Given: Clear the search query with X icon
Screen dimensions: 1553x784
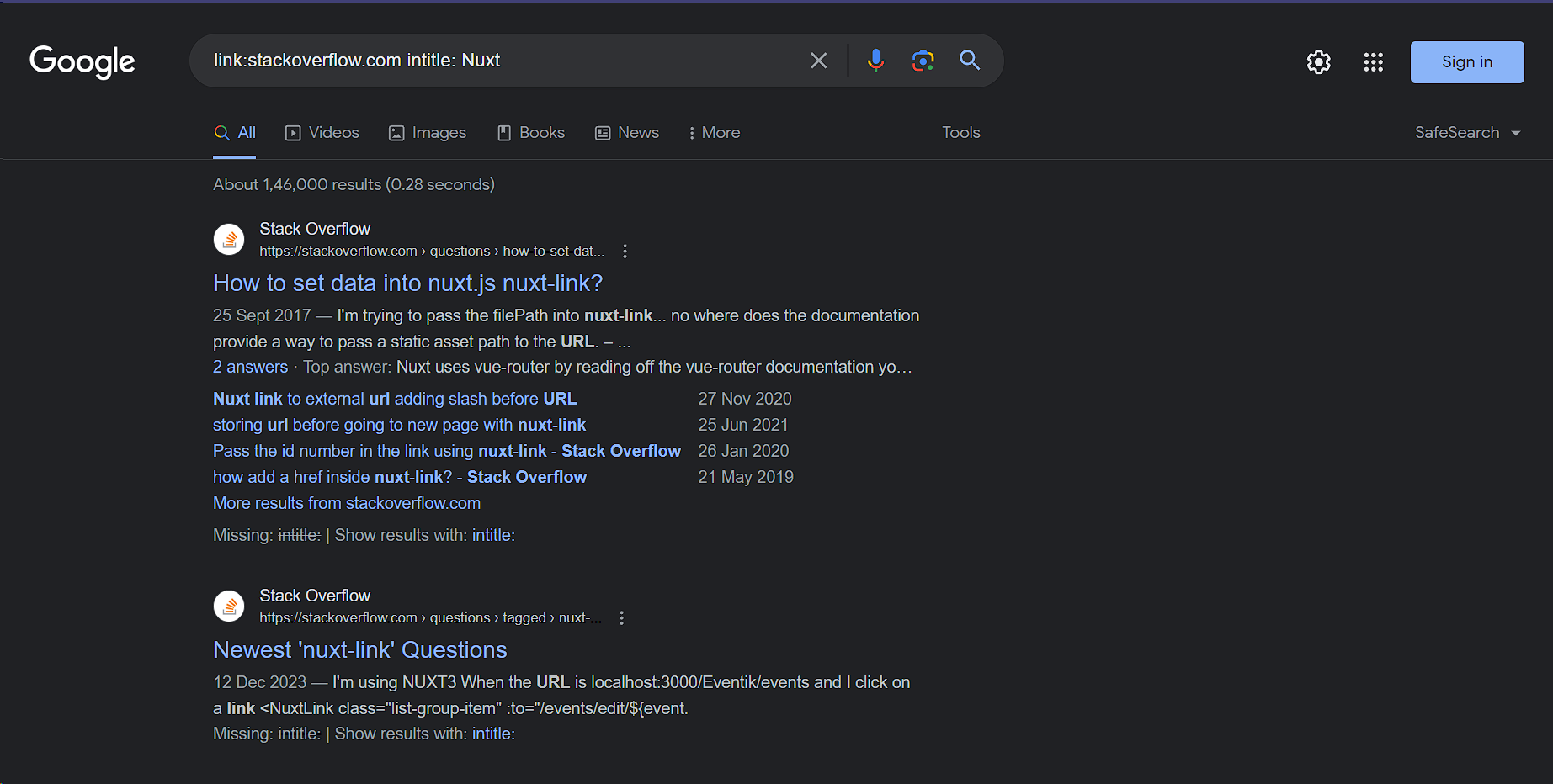Looking at the screenshot, I should (x=818, y=61).
